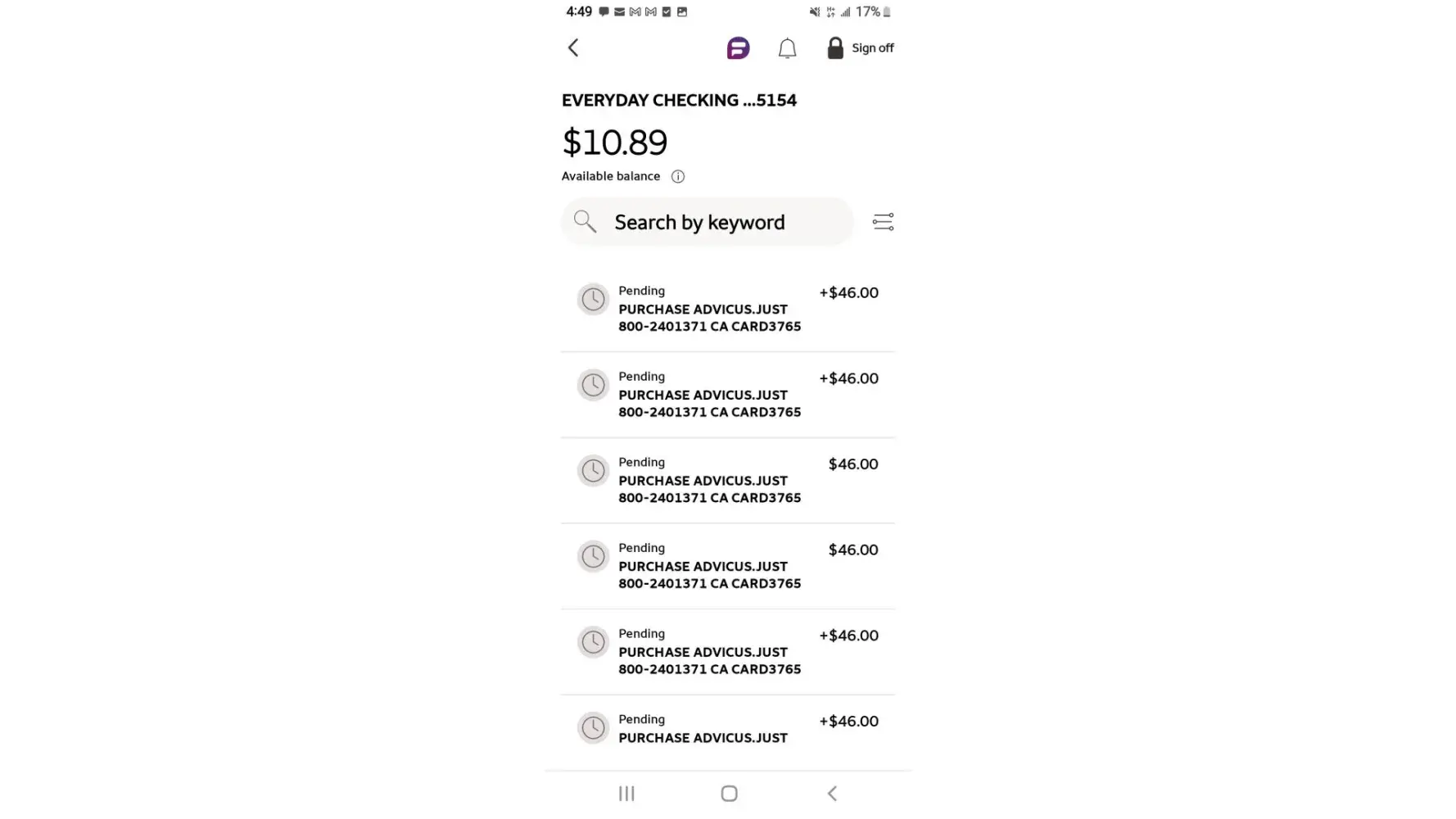Viewport: 1456px width, 819px height.
Task: Click the fourth pending transaction's clock icon
Action: click(593, 557)
